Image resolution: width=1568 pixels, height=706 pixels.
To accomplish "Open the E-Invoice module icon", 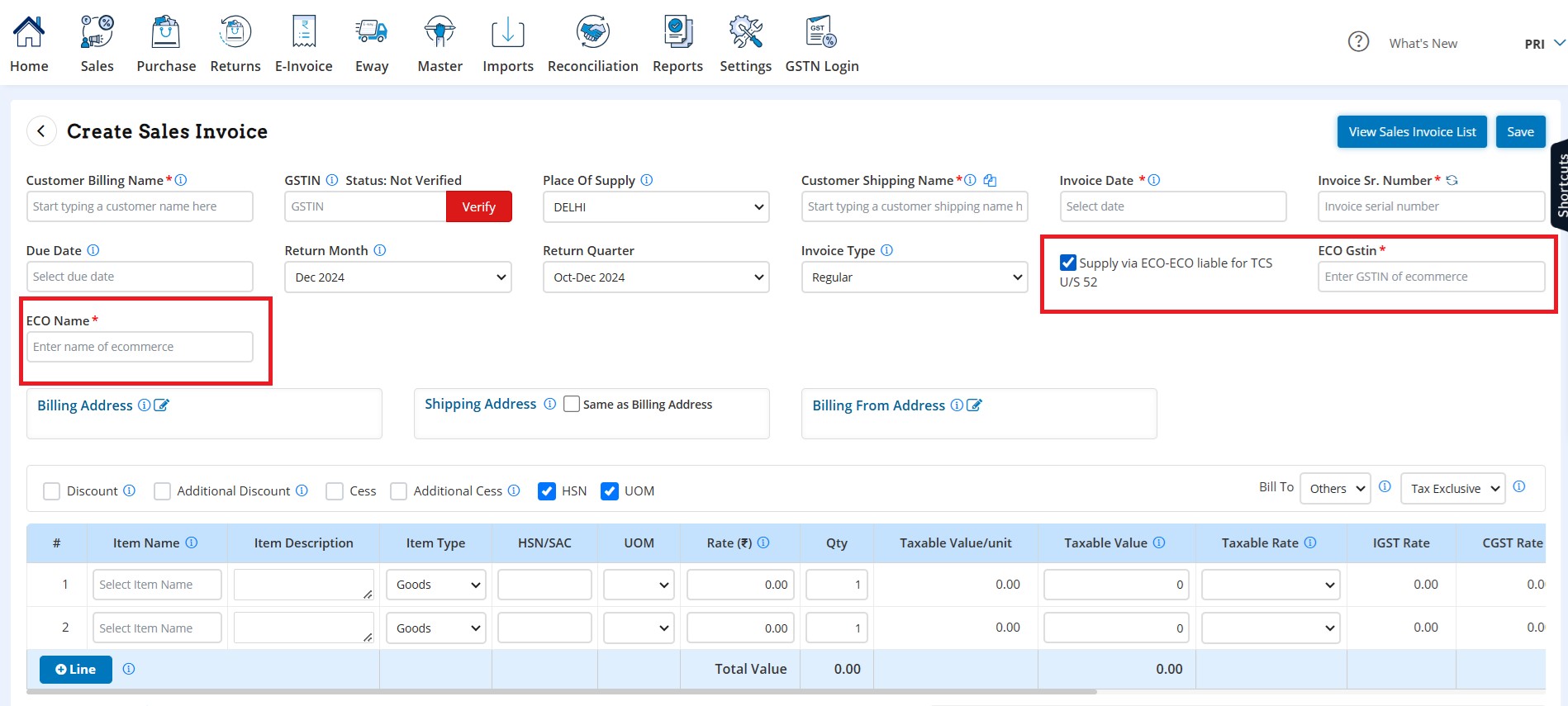I will click(304, 32).
